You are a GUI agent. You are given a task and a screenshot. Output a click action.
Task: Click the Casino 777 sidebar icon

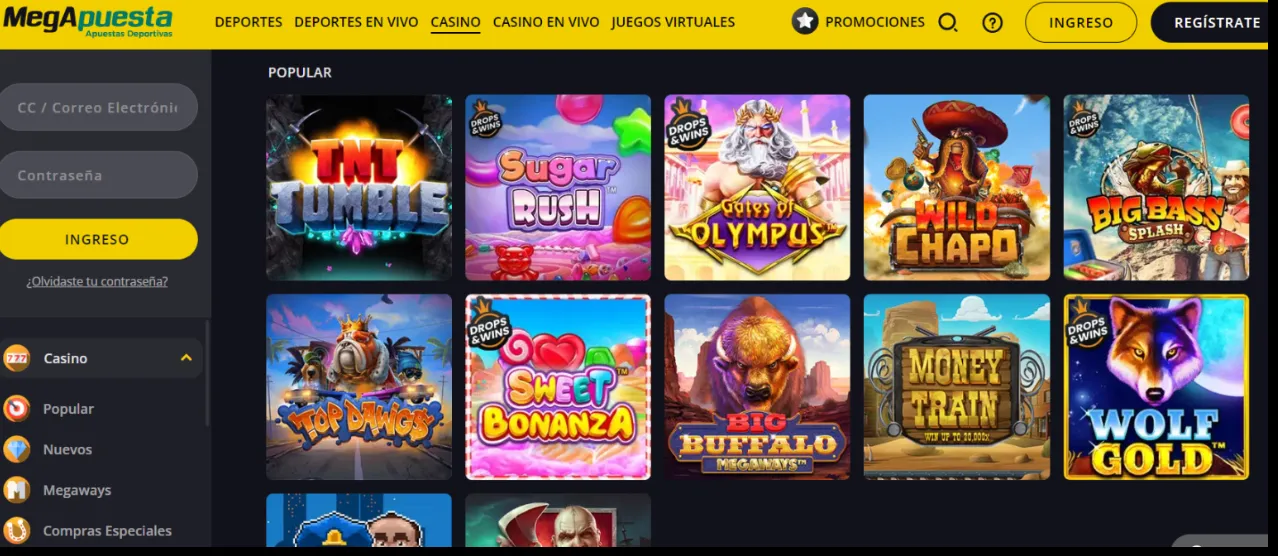[17, 358]
